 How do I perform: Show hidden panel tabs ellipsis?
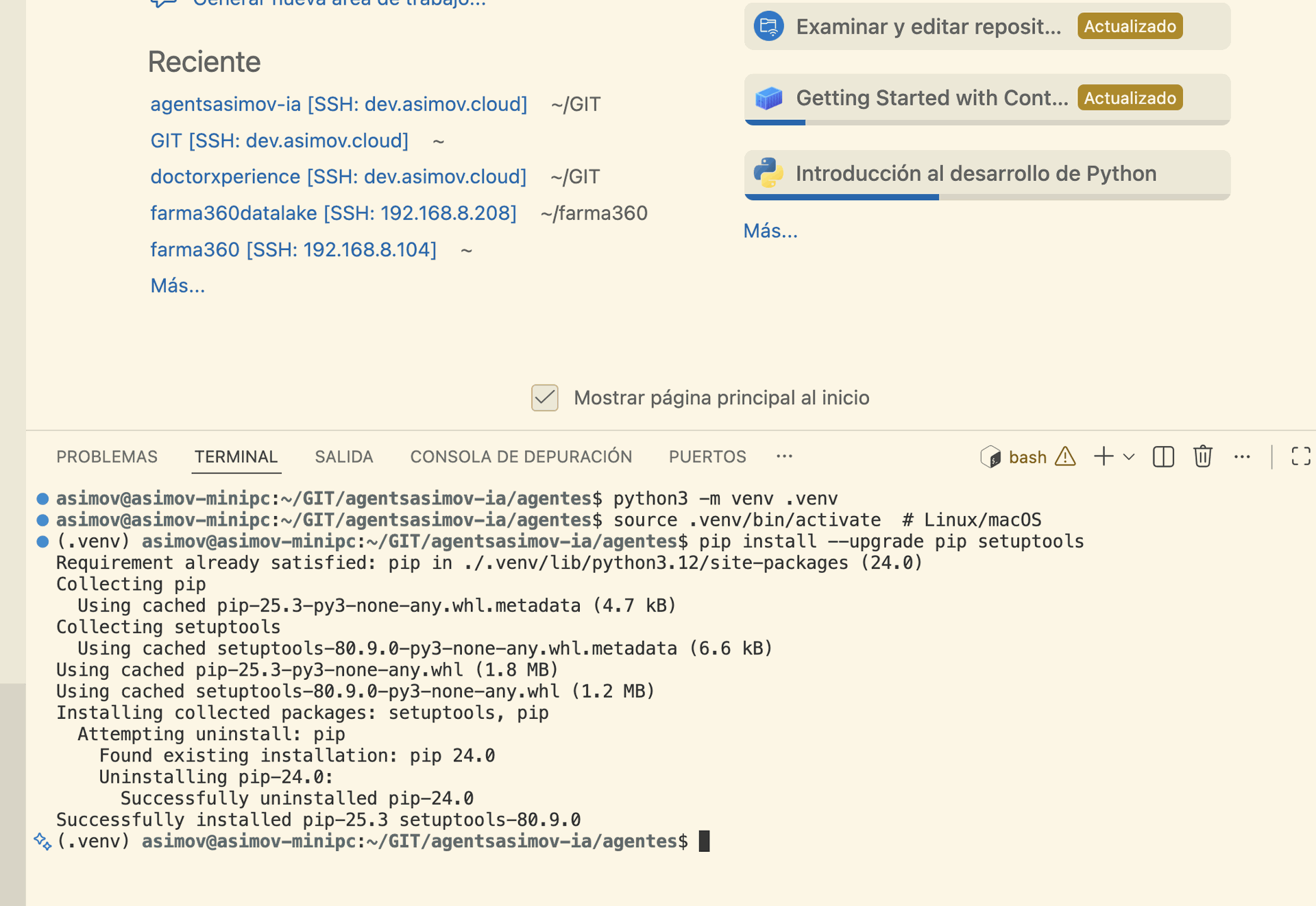[x=784, y=456]
